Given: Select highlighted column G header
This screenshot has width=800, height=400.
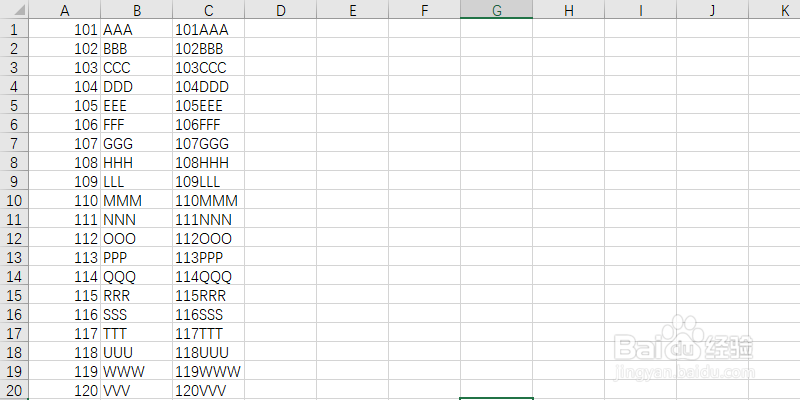Looking at the screenshot, I should point(496,9).
